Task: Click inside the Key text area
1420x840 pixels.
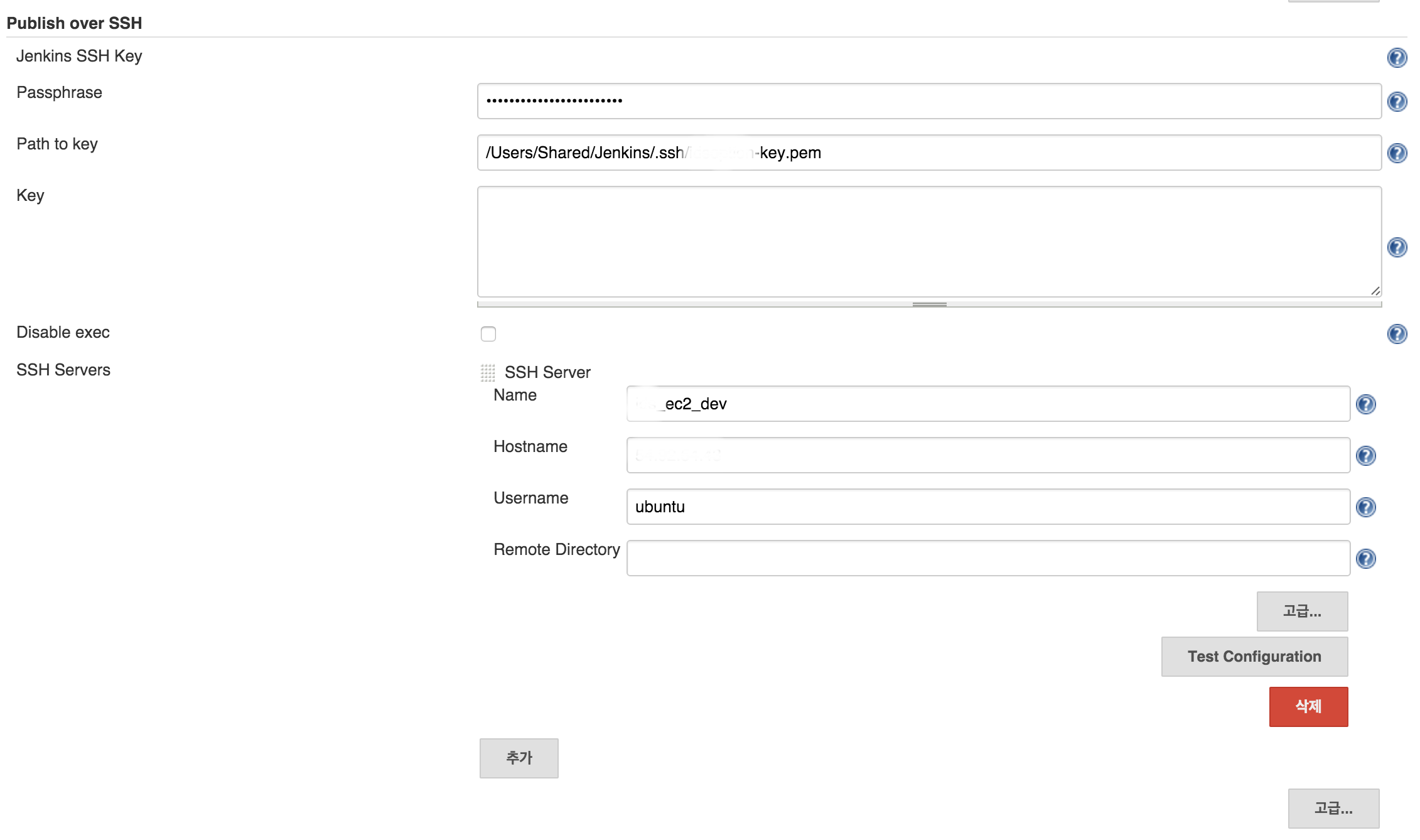Action: pyautogui.click(x=929, y=242)
